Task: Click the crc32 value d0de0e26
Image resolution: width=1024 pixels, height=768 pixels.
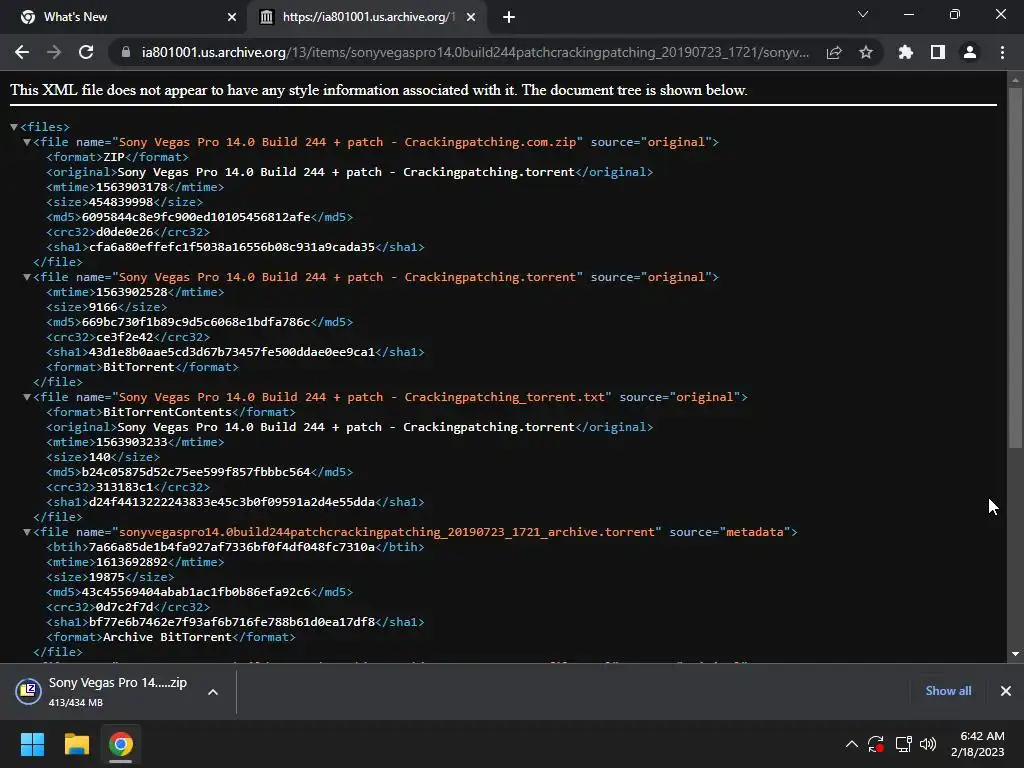Action: (x=125, y=232)
